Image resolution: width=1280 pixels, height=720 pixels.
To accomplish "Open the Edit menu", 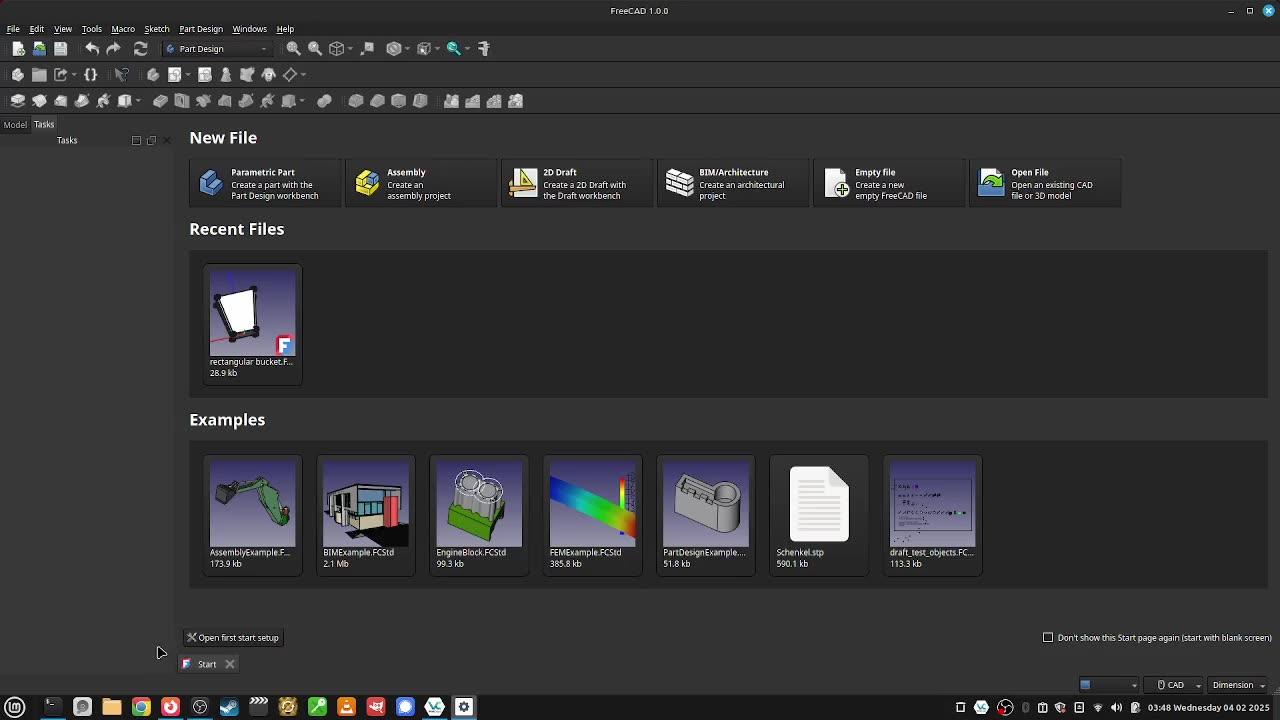I will click(37, 29).
